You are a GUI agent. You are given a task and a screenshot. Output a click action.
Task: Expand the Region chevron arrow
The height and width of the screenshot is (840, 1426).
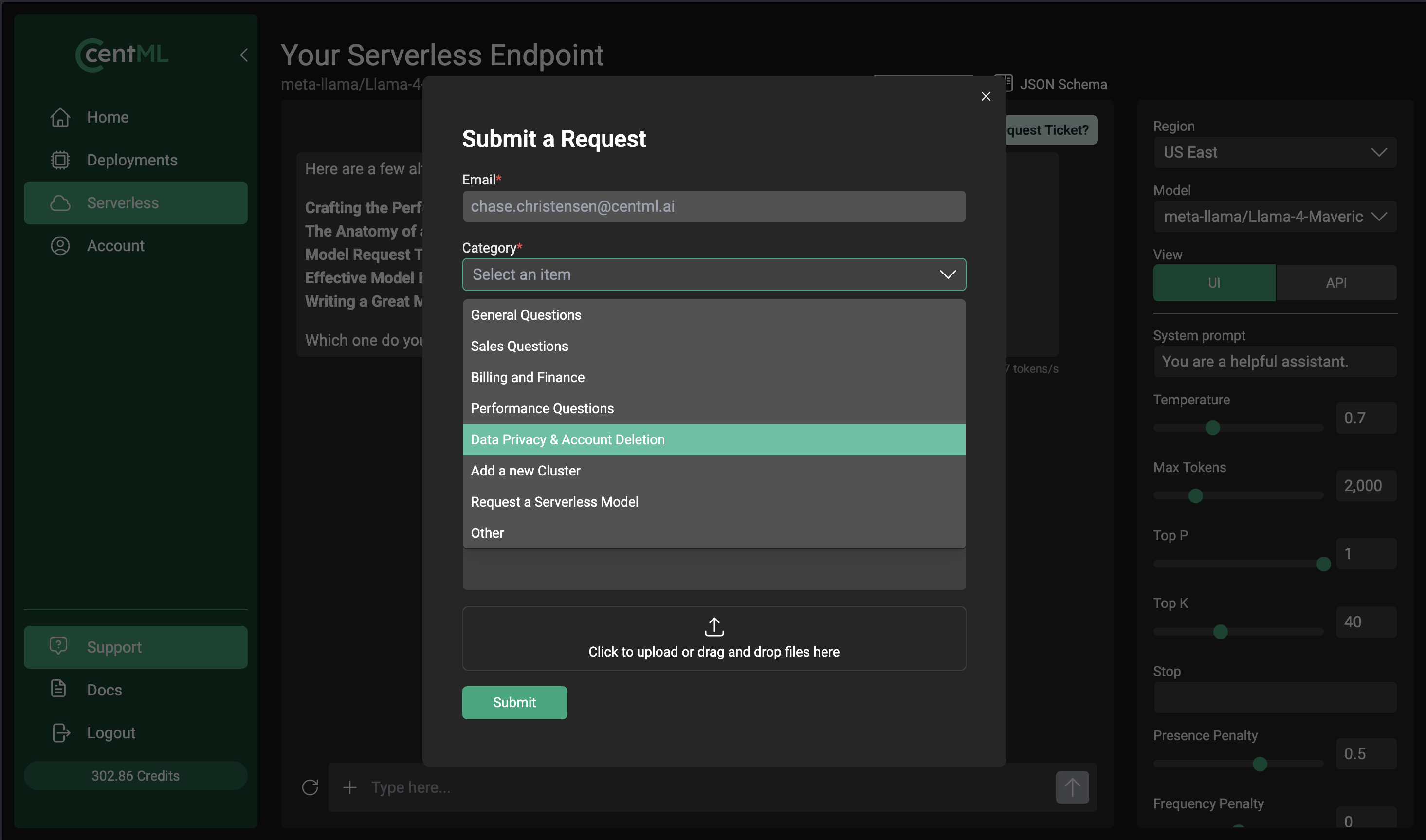pos(1378,152)
